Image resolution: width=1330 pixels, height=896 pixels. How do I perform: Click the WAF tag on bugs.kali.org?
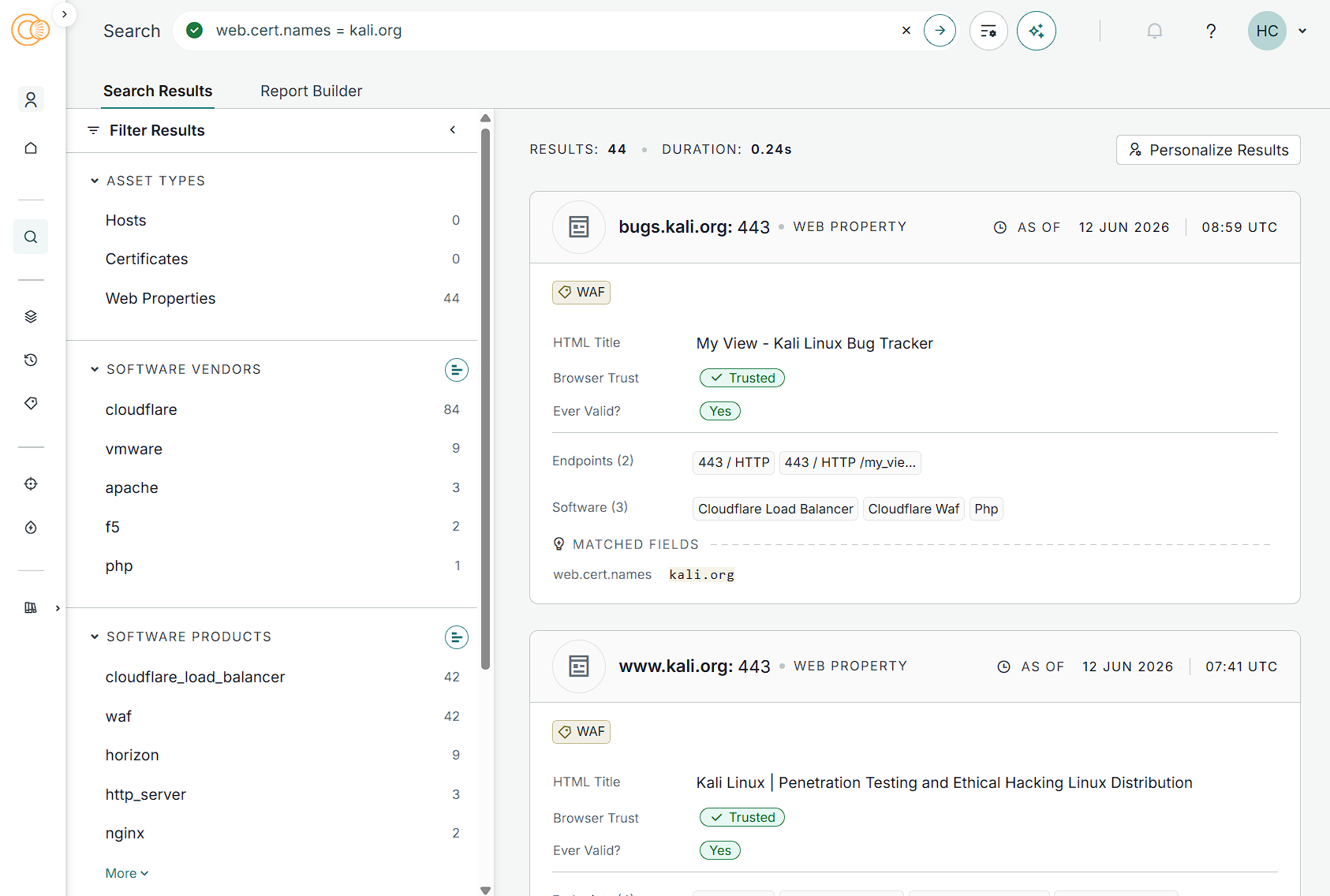click(x=581, y=293)
